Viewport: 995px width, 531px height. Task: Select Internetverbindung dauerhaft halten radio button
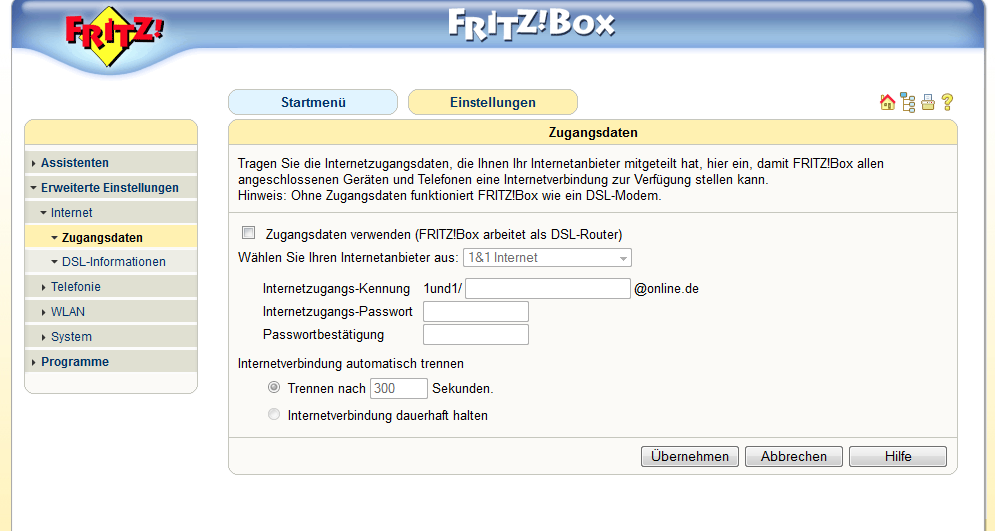(273, 414)
